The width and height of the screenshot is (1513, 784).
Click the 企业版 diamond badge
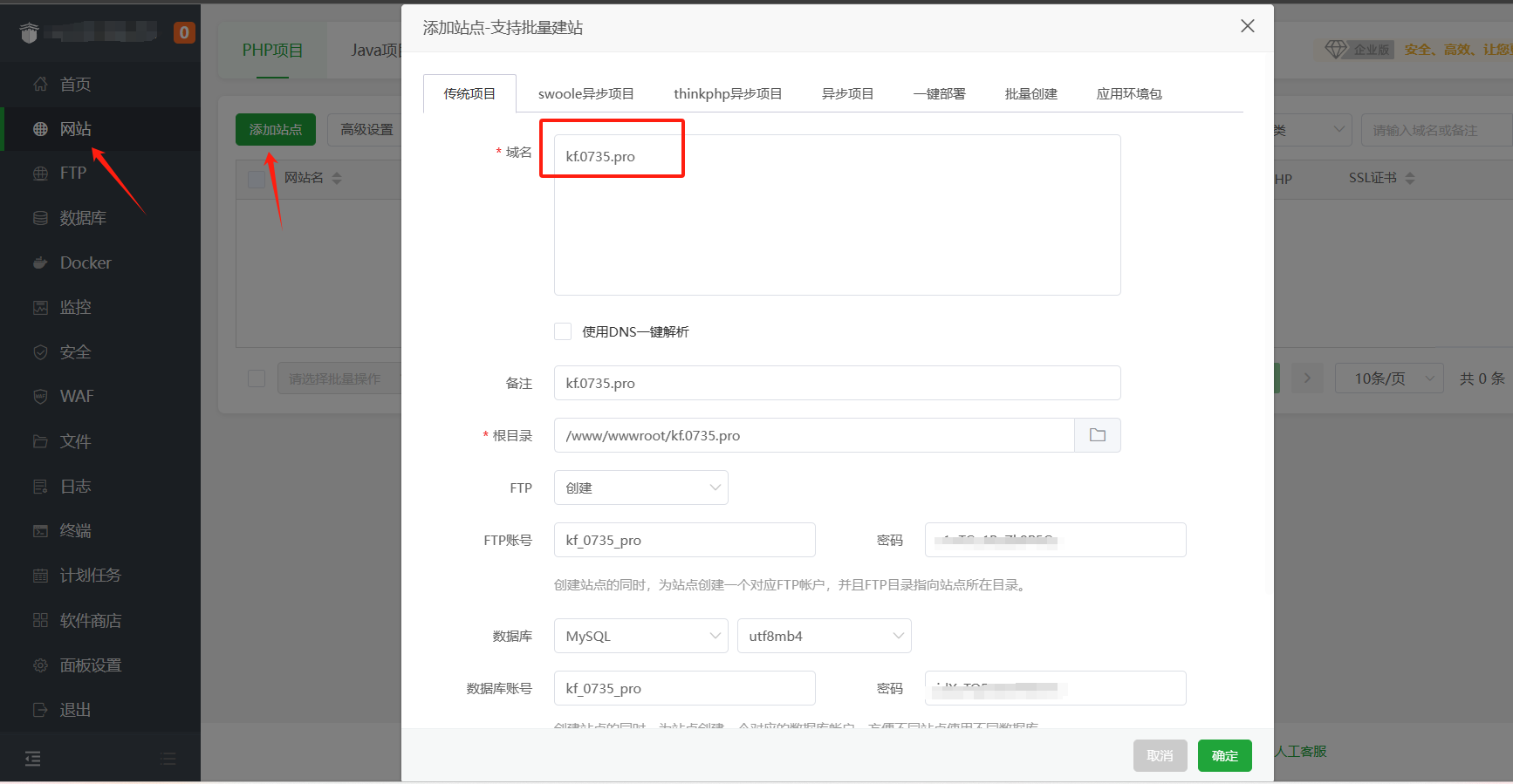click(x=1359, y=50)
